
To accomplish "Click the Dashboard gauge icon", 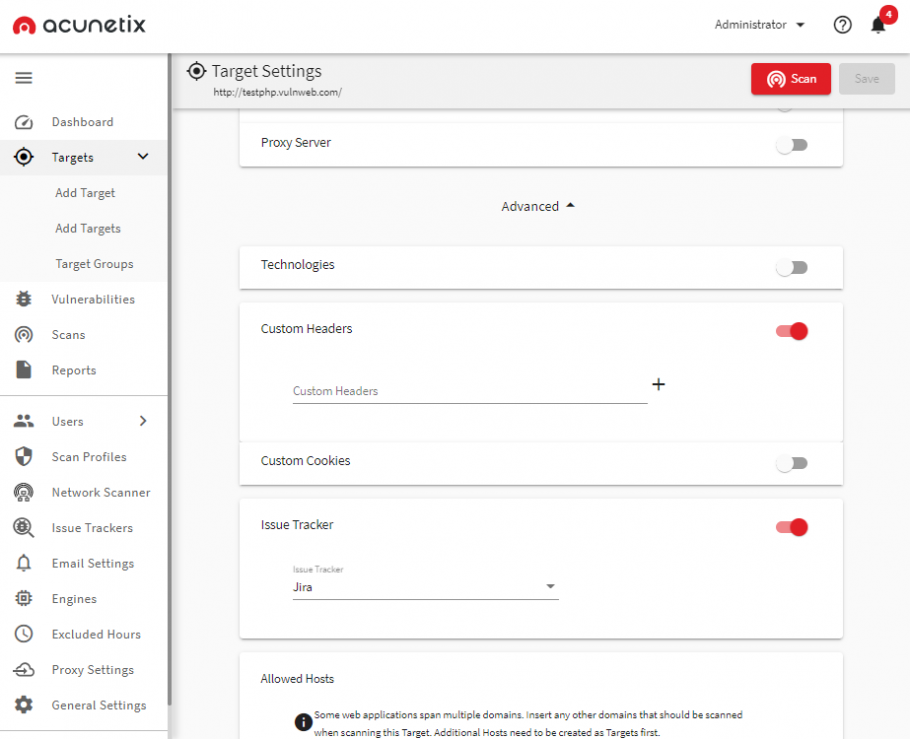I will click(24, 122).
